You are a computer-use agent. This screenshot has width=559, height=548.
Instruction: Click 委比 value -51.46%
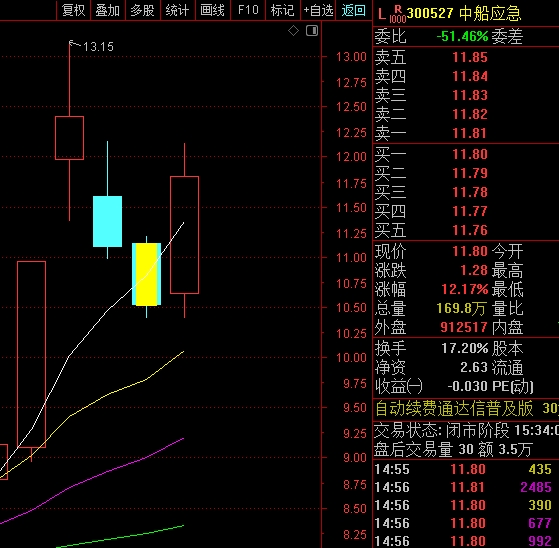[462, 36]
